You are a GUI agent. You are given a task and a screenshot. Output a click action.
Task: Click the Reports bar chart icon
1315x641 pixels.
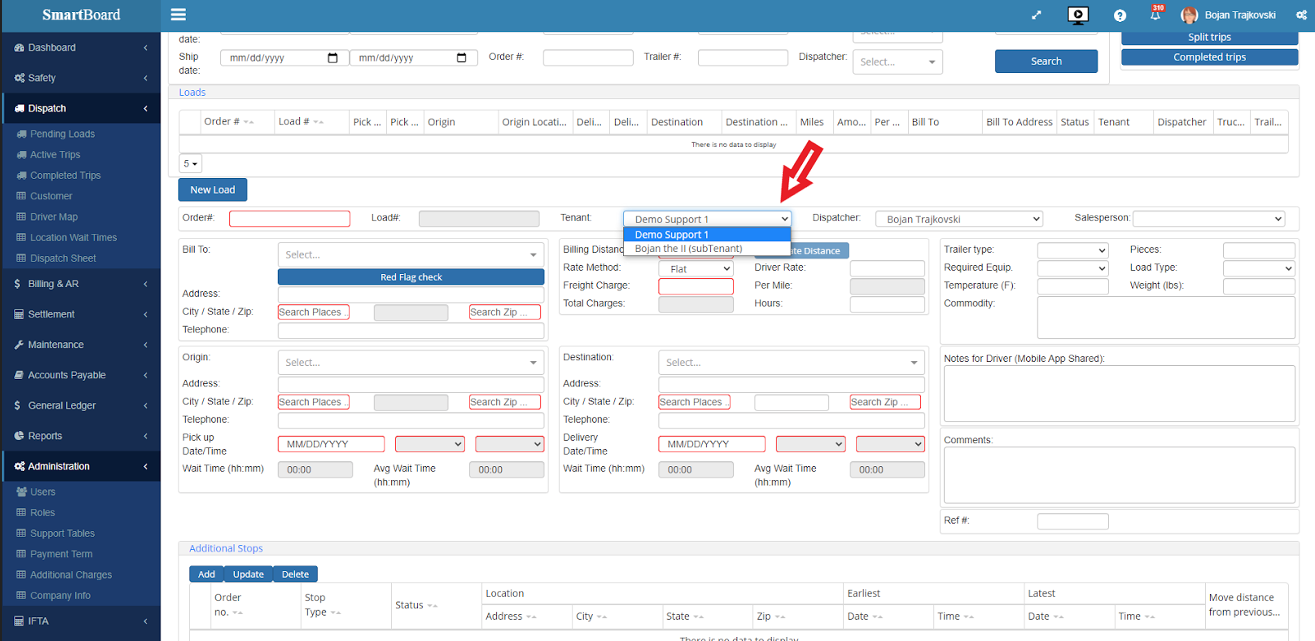[19, 436]
